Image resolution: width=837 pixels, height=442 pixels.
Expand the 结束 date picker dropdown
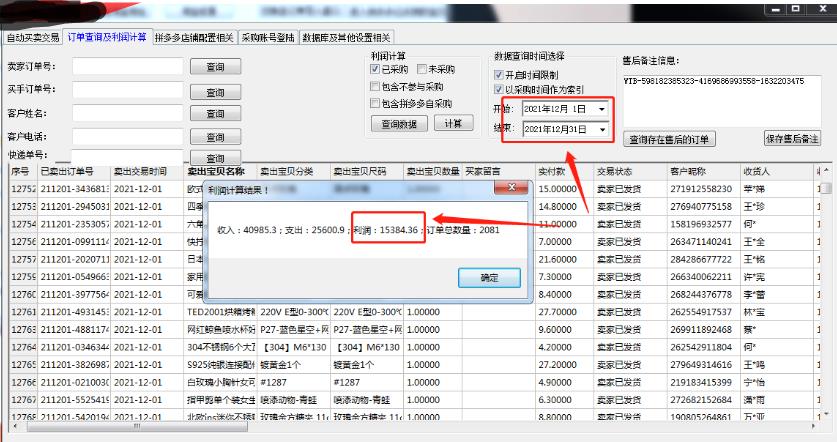pyautogui.click(x=601, y=130)
